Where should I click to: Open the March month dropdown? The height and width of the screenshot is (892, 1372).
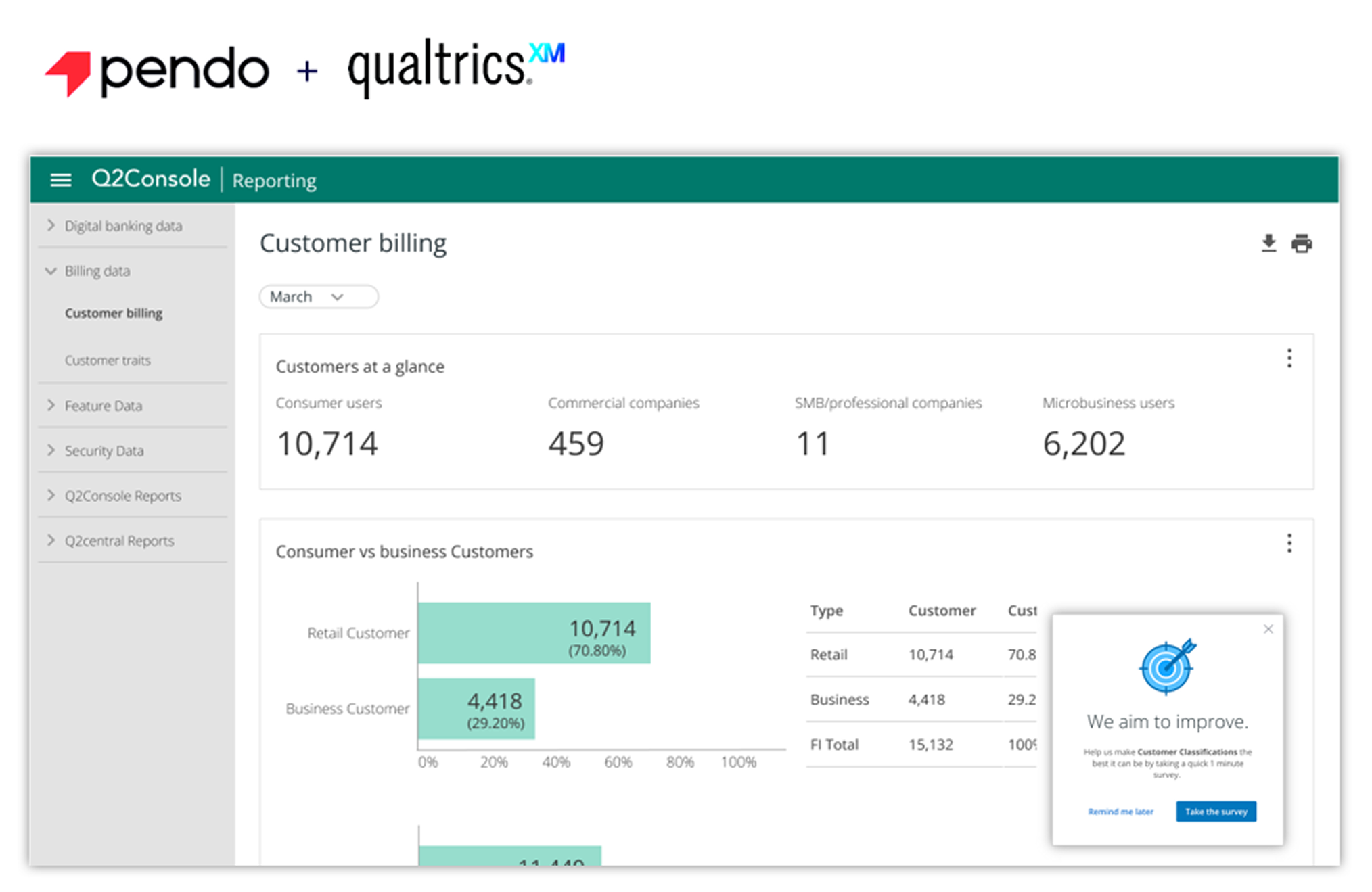(x=319, y=297)
